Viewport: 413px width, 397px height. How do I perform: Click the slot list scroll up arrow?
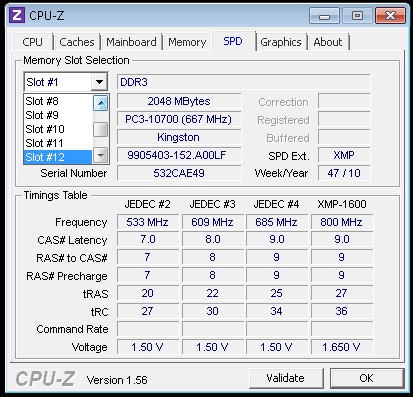tap(100, 103)
